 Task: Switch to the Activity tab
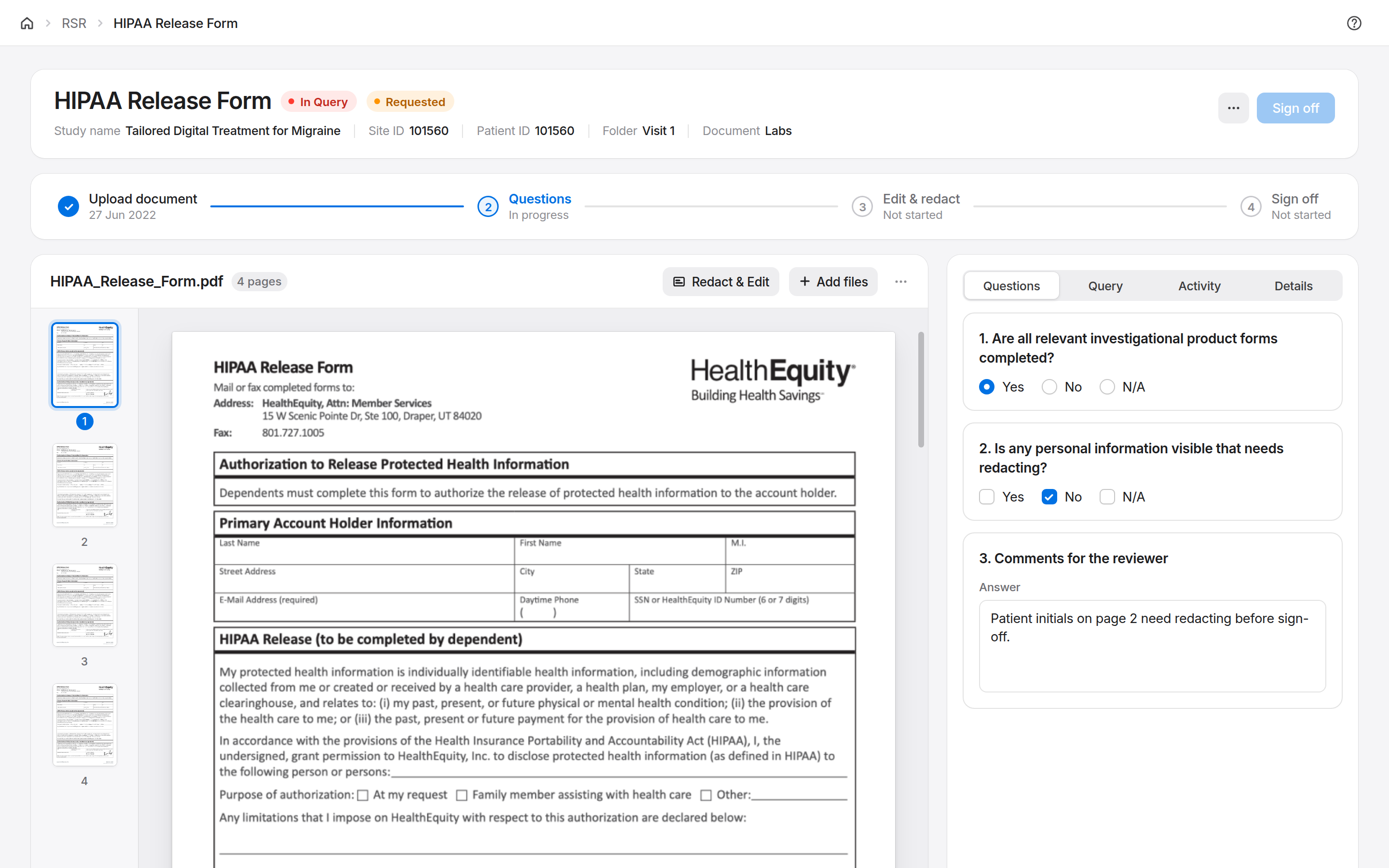(1199, 286)
